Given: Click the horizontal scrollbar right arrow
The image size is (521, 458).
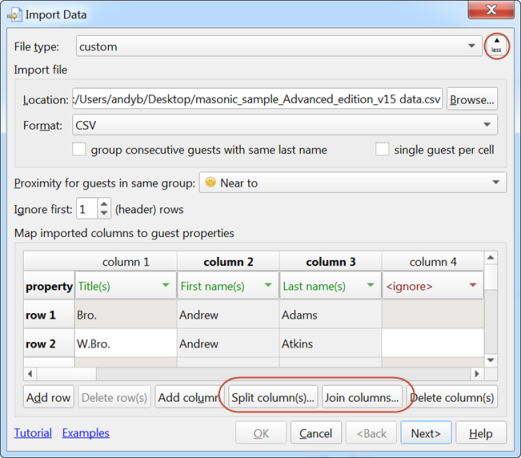Looking at the screenshot, I should tap(477, 374).
